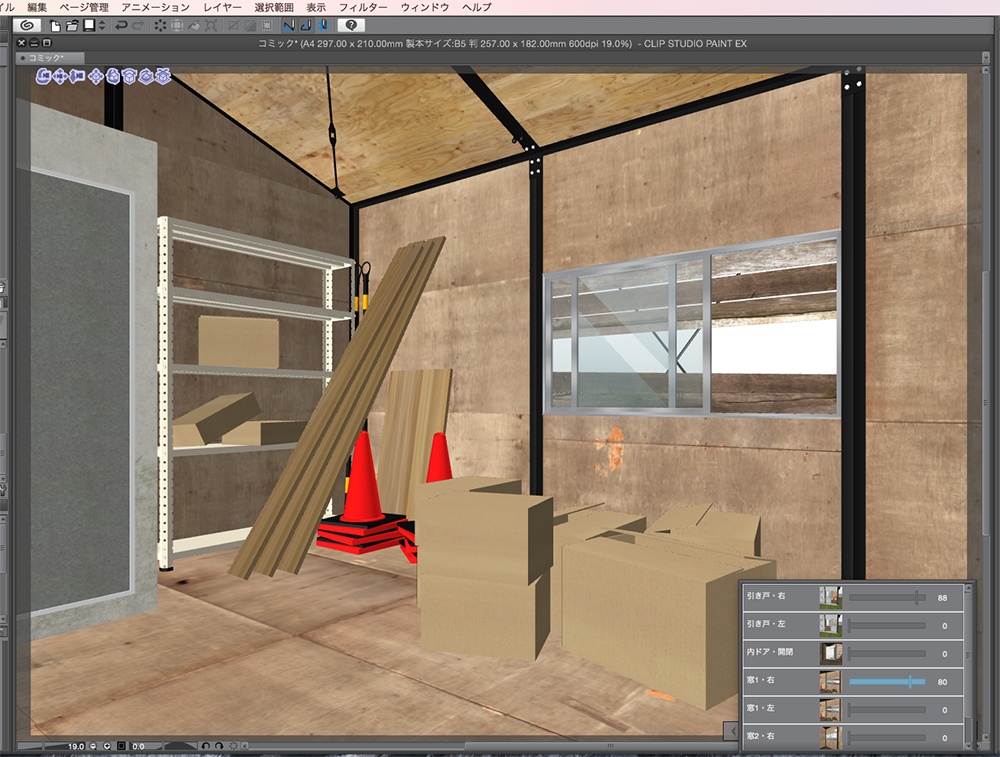Click the 内ドア・開閉 slider track
Image resolution: width=1000 pixels, height=757 pixels.
[x=887, y=654]
